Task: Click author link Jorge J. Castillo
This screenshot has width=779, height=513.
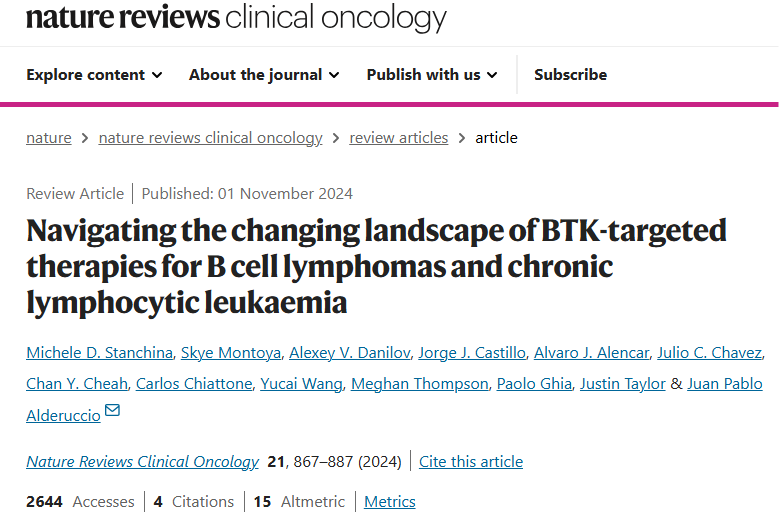Action: (x=472, y=353)
